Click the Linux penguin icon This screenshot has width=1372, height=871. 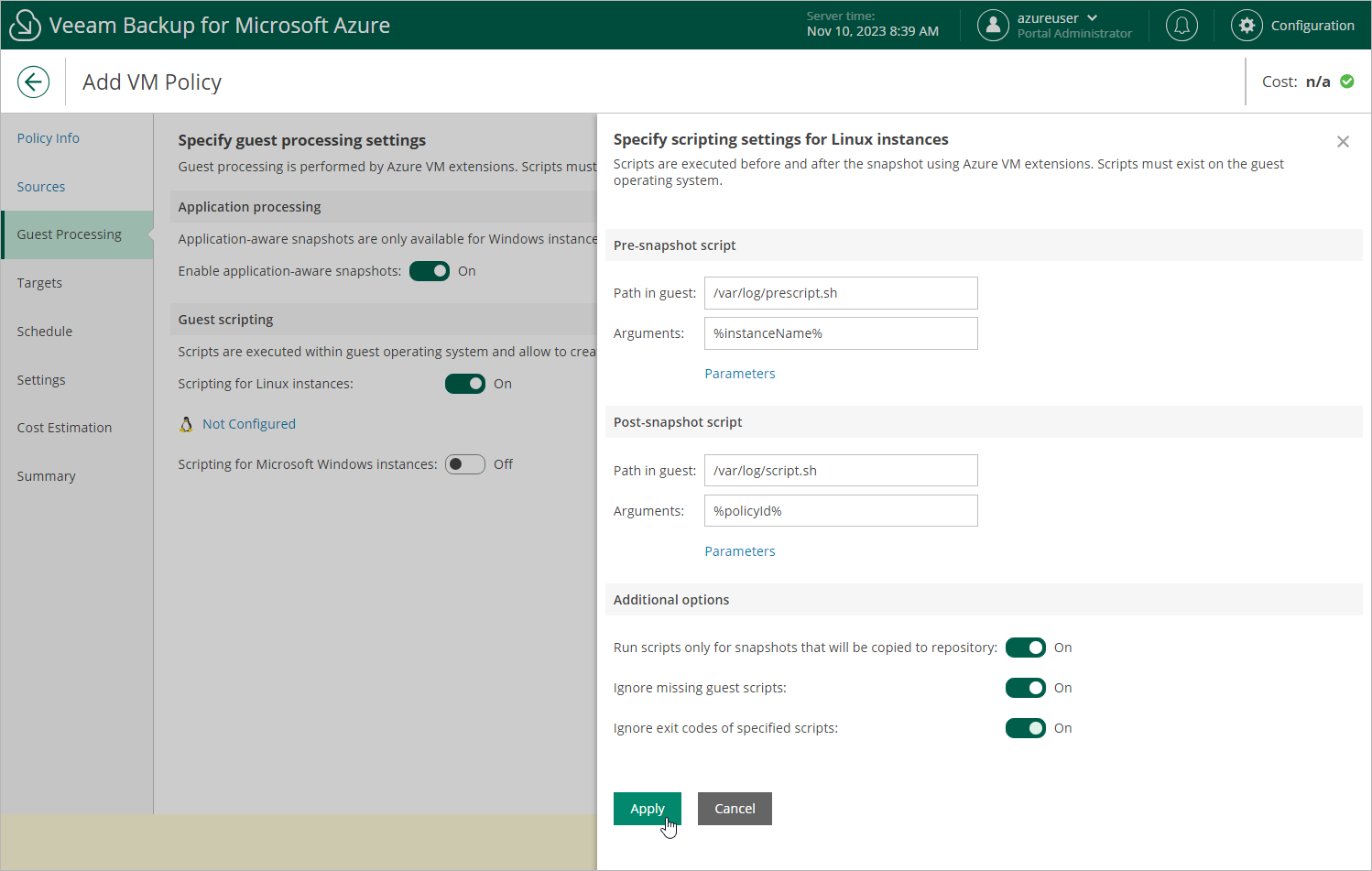pyautogui.click(x=186, y=424)
